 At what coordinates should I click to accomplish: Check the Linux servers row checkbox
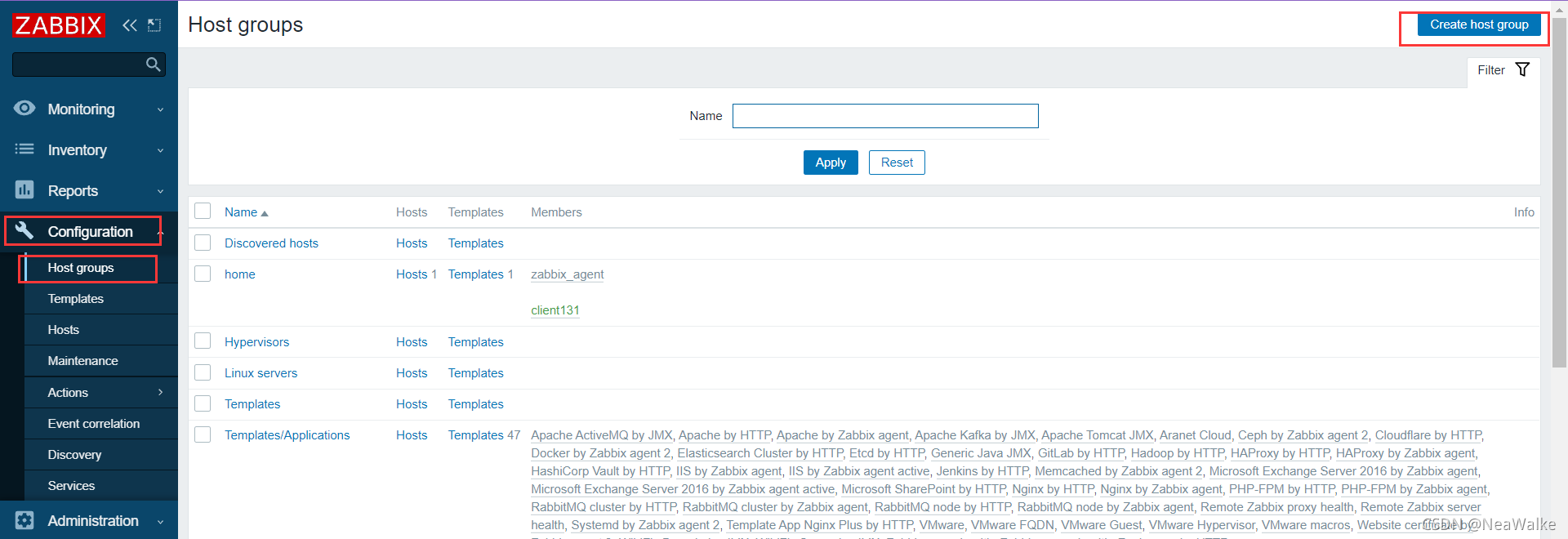tap(203, 372)
